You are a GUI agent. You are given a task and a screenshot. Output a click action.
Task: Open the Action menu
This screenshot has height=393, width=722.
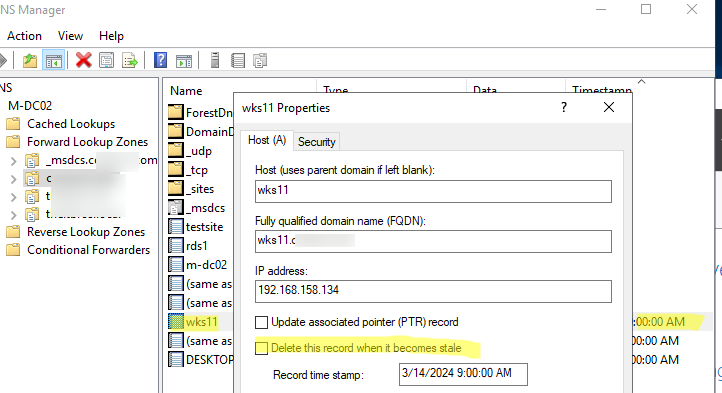point(24,36)
